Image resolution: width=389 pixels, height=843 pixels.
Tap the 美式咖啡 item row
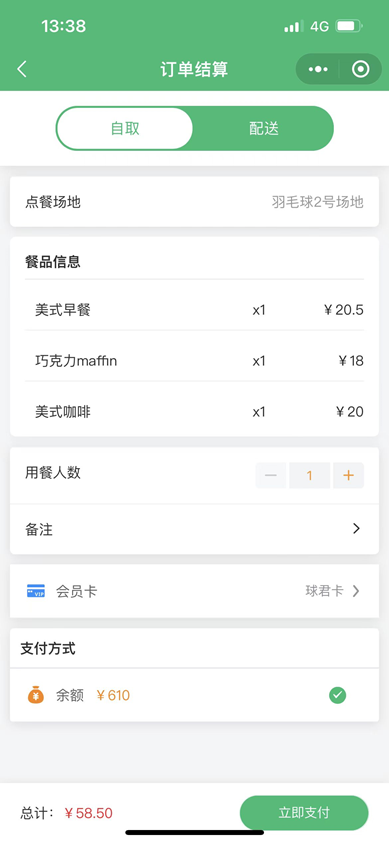pos(194,412)
